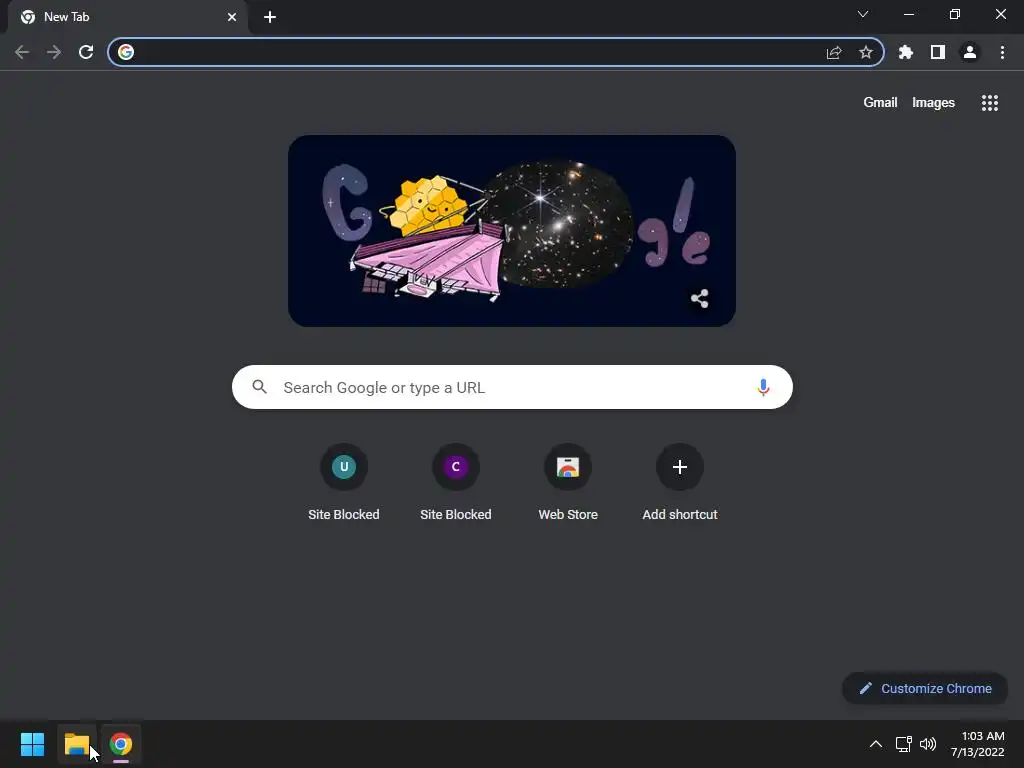Open the Web Store shortcut
Image resolution: width=1024 pixels, height=768 pixels.
pos(568,483)
